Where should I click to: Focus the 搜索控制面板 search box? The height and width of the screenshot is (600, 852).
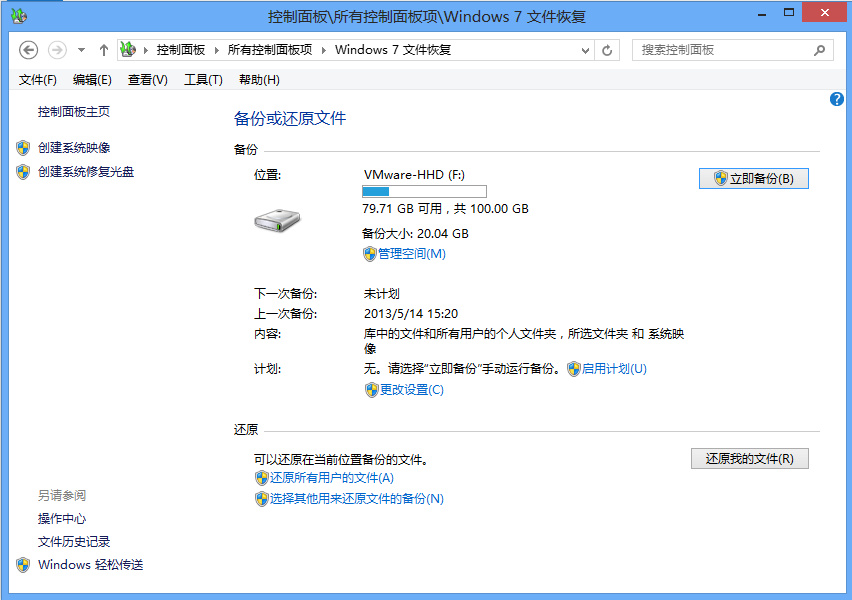732,50
